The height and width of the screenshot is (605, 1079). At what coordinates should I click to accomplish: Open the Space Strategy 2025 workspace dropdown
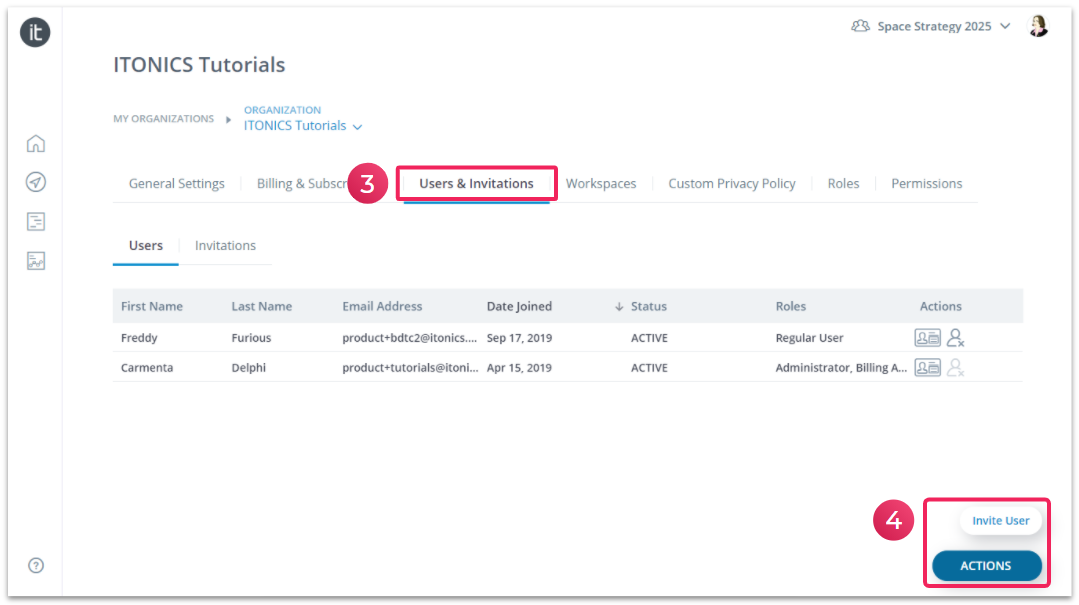point(943,26)
